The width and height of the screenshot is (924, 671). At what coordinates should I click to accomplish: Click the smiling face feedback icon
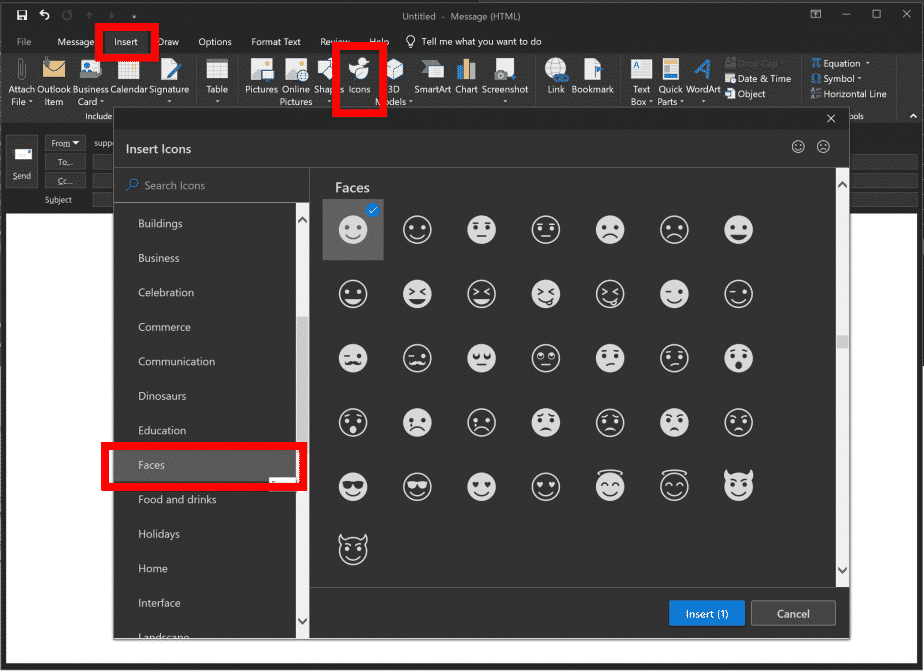click(x=798, y=146)
